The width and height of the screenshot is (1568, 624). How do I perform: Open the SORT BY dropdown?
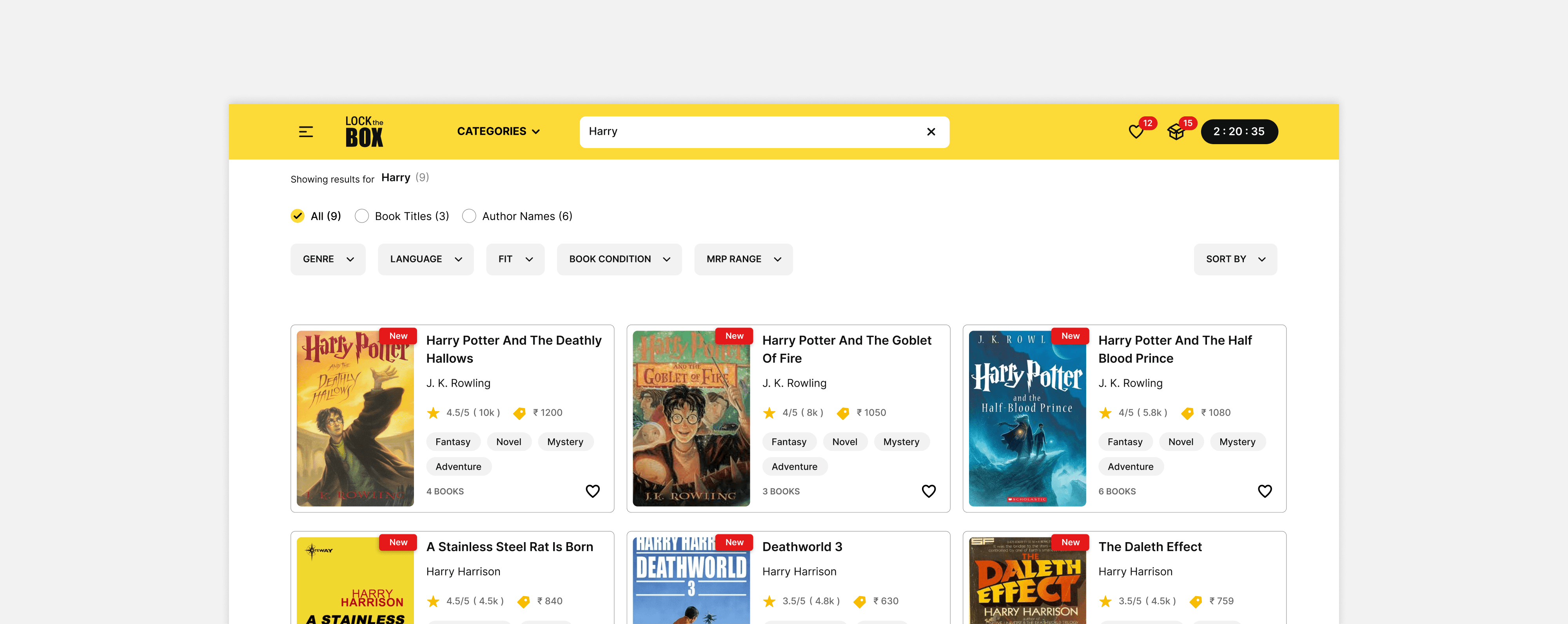pyautogui.click(x=1235, y=259)
